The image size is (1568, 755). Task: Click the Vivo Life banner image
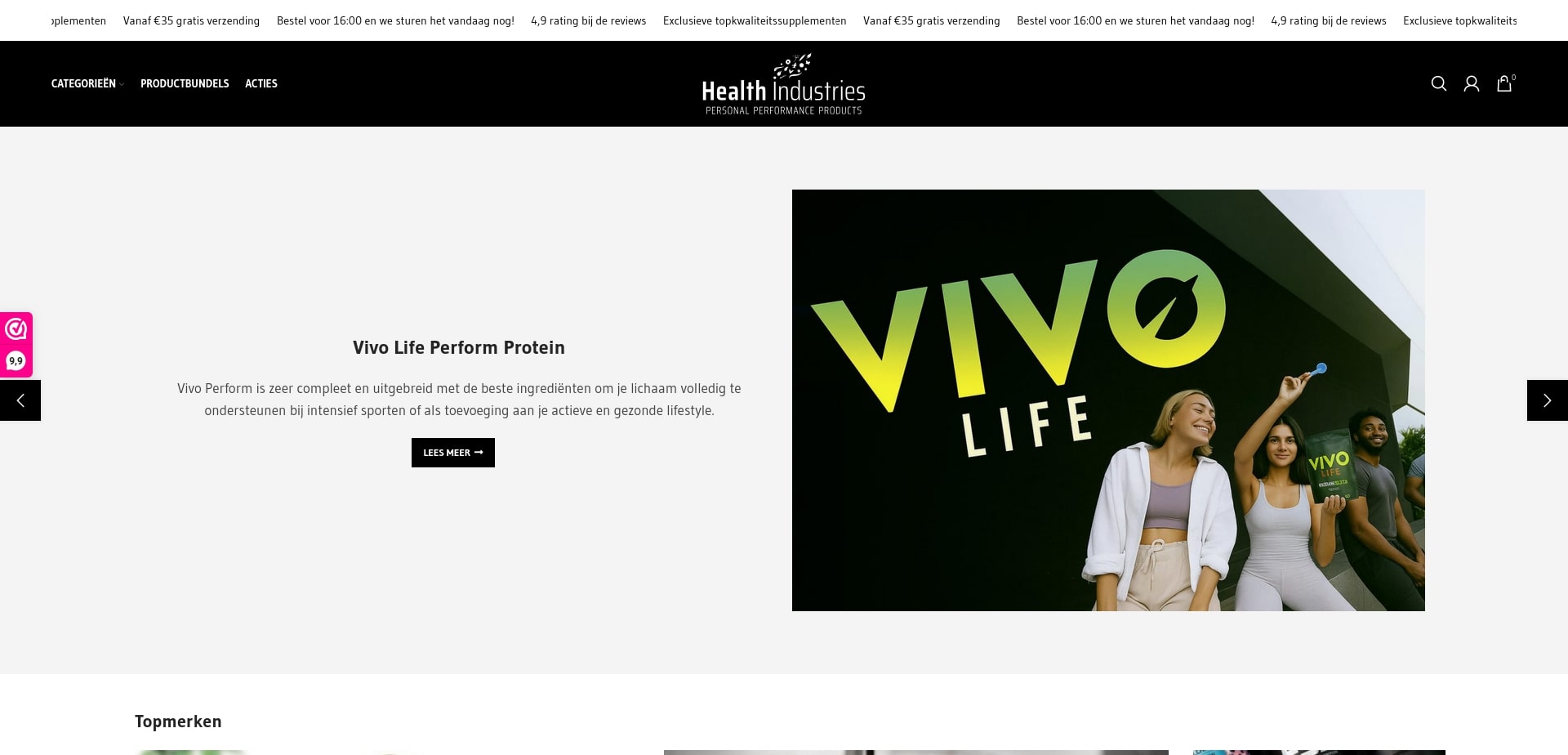(x=1108, y=400)
